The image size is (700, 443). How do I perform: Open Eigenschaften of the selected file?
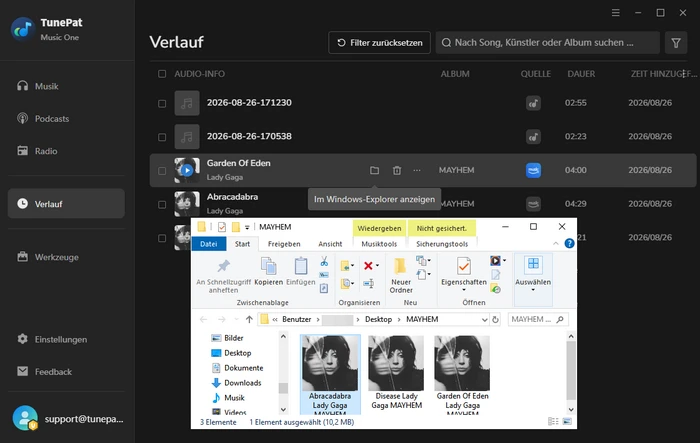click(464, 273)
